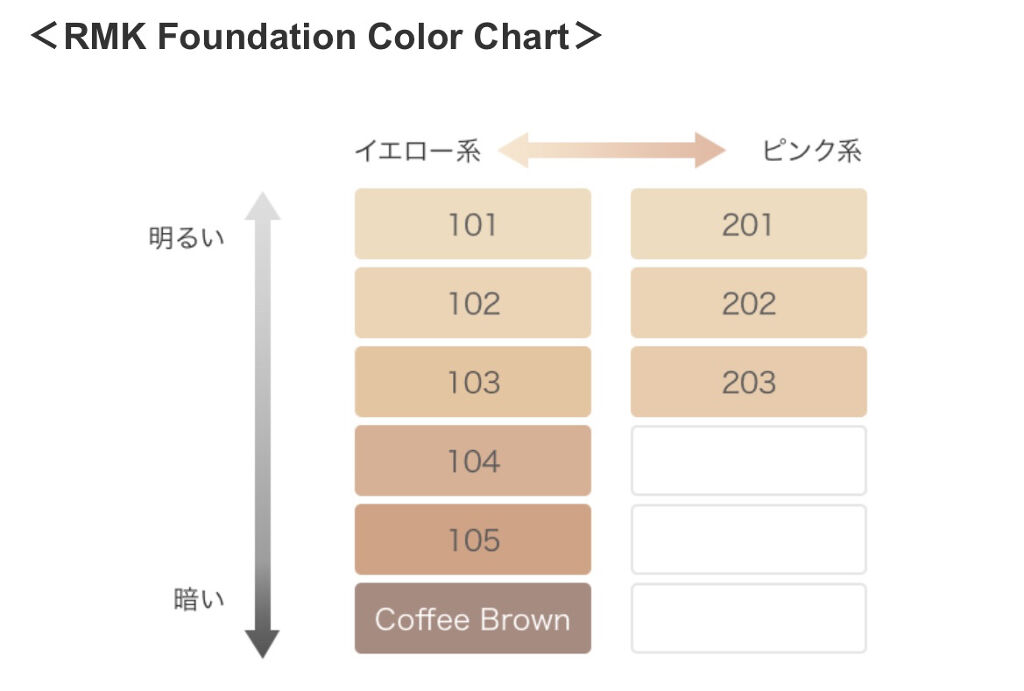1024x691 pixels.
Task: Click the downward arrowhead near 暗い
Action: [262, 643]
